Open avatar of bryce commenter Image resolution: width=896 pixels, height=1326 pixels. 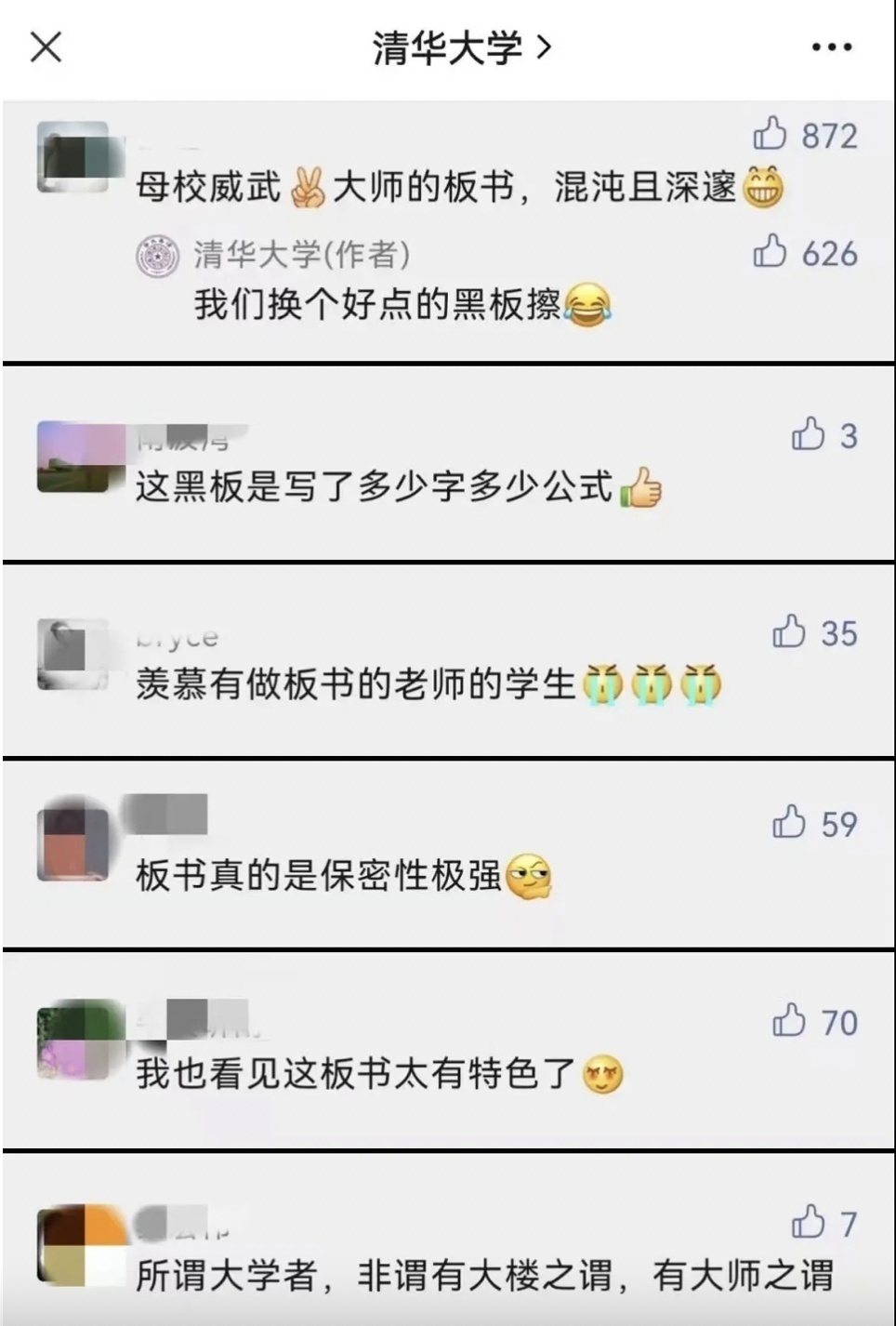[73, 655]
